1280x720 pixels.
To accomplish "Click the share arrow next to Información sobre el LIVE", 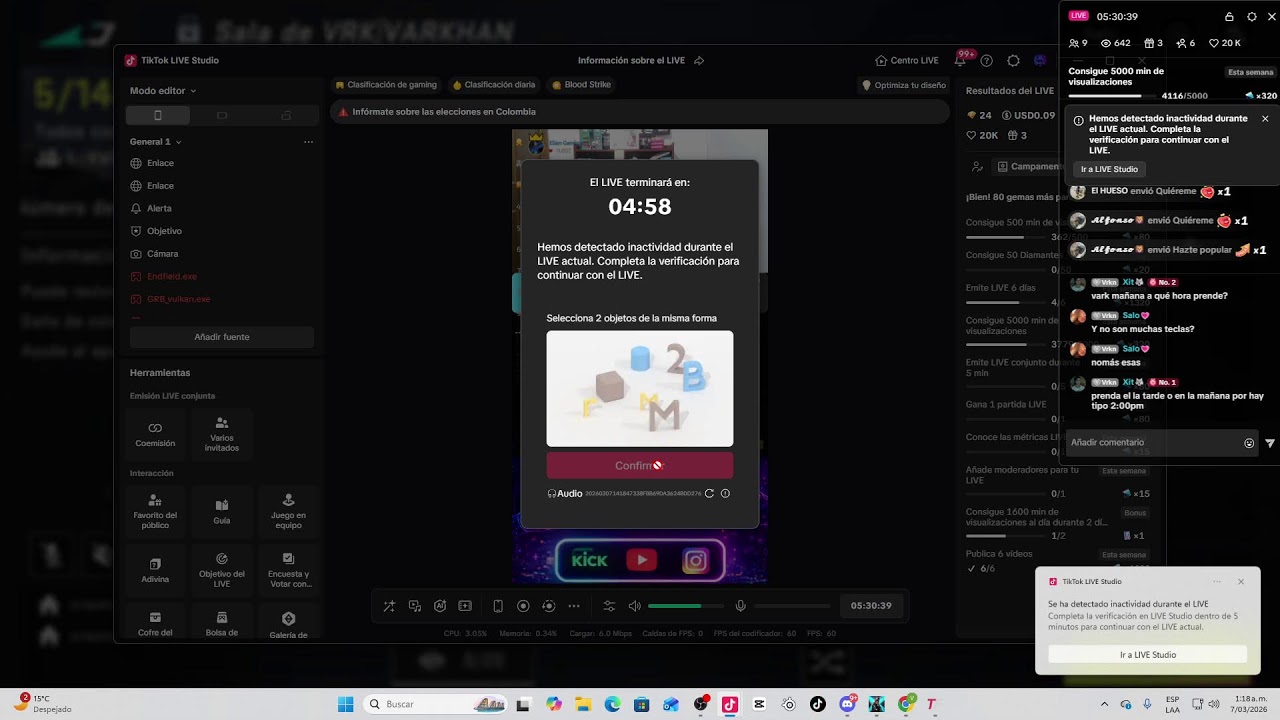I will (x=699, y=60).
